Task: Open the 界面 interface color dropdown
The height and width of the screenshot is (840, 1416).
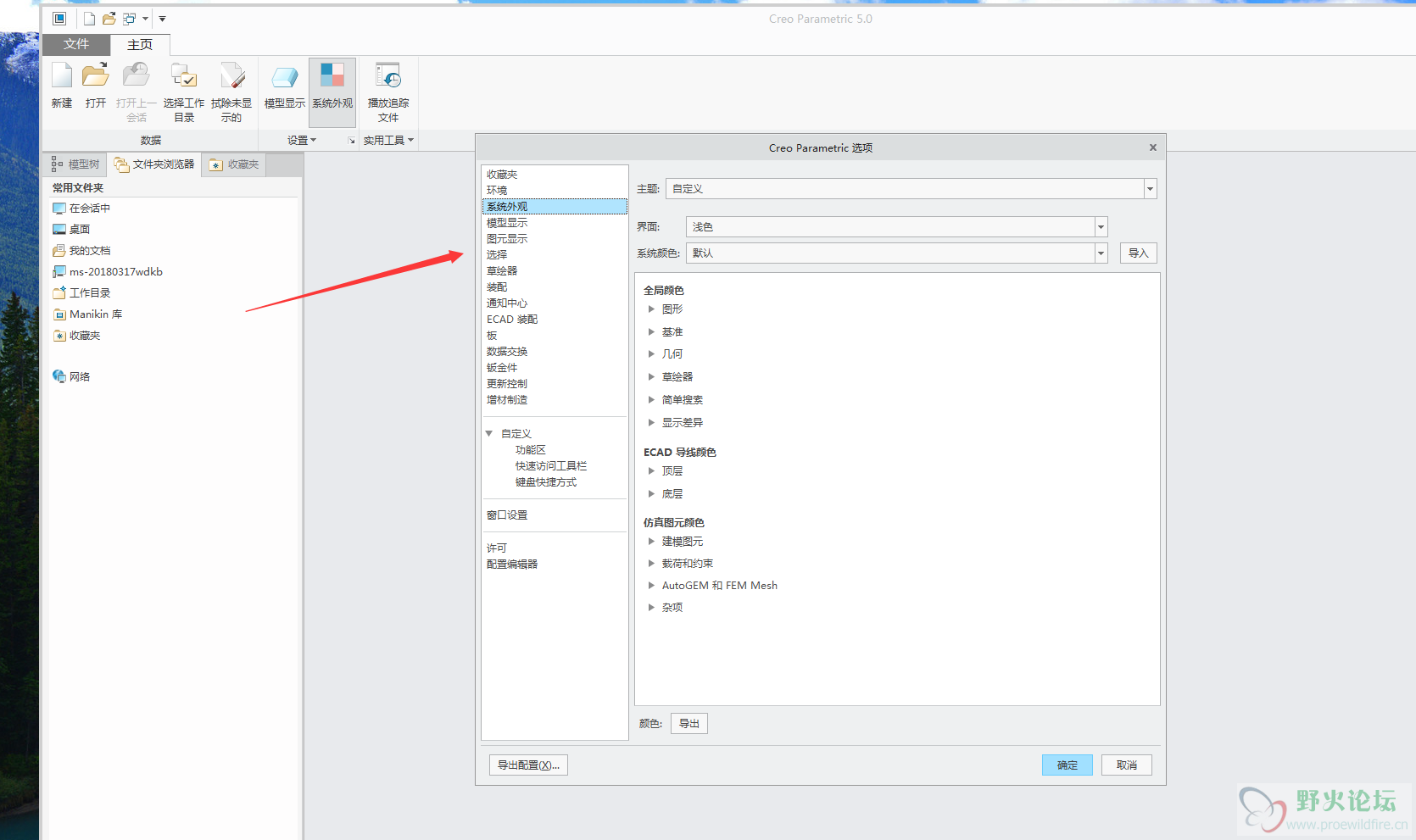Action: 897,227
